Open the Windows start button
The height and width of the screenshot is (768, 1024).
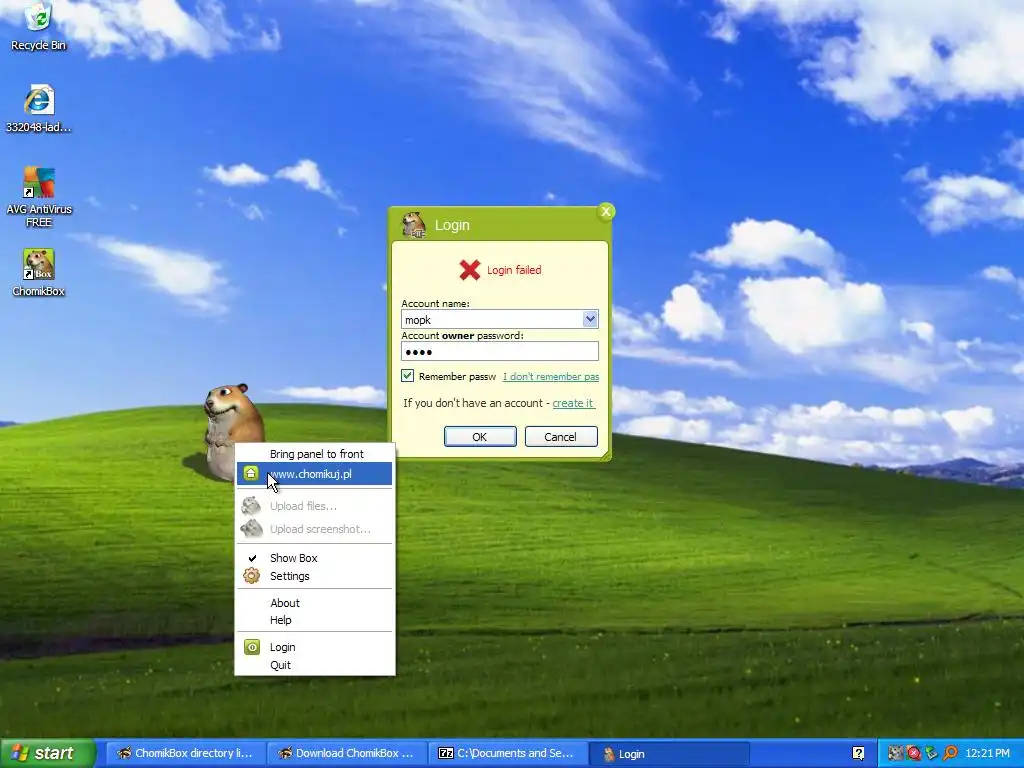click(47, 753)
